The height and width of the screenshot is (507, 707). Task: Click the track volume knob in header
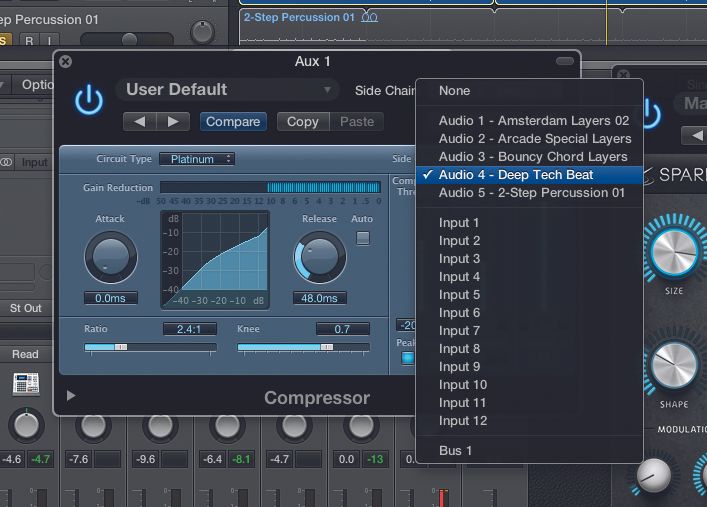(x=202, y=32)
